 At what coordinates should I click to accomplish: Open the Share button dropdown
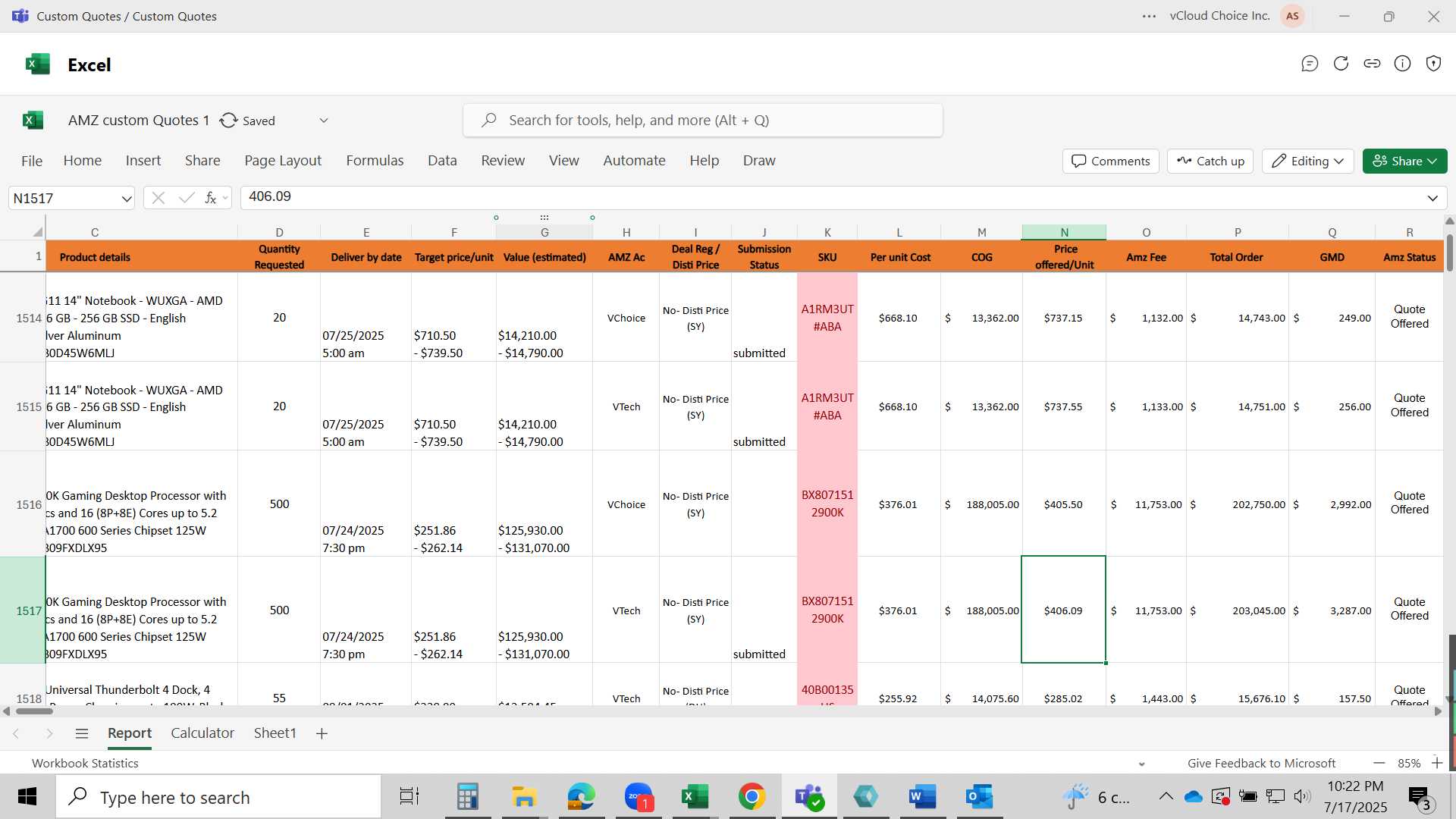click(x=1405, y=161)
